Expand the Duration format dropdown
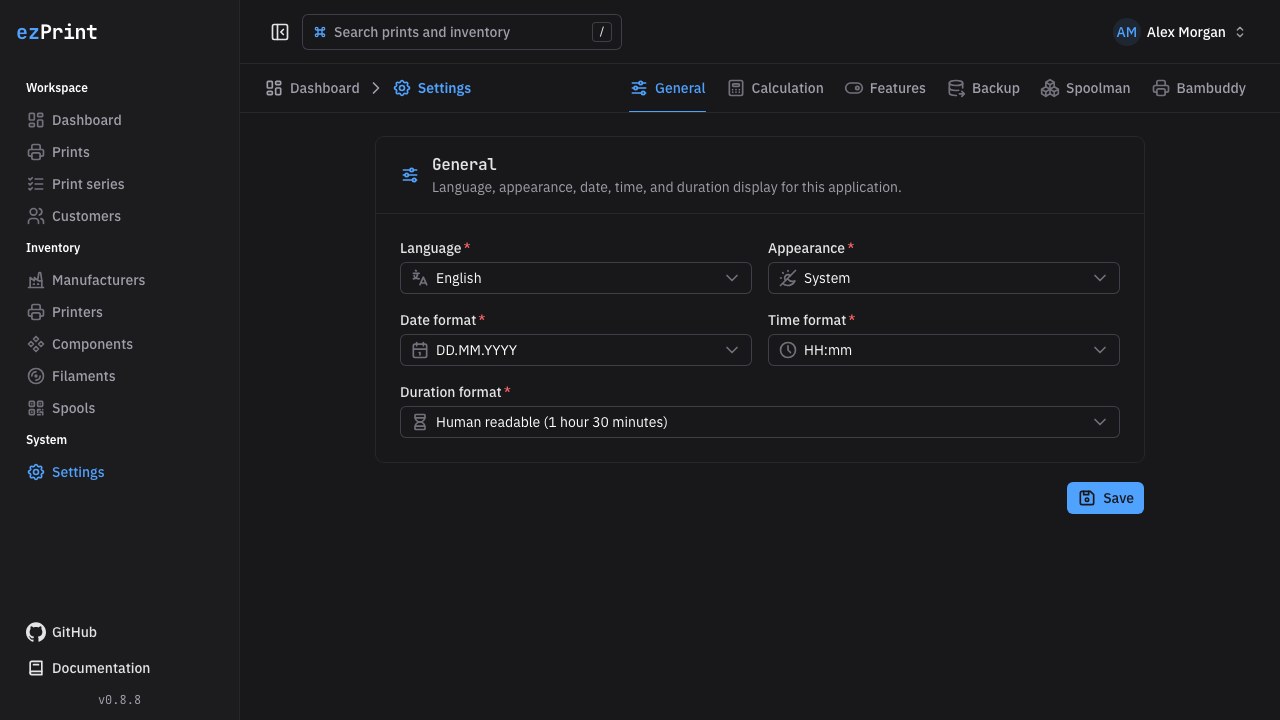 click(760, 422)
